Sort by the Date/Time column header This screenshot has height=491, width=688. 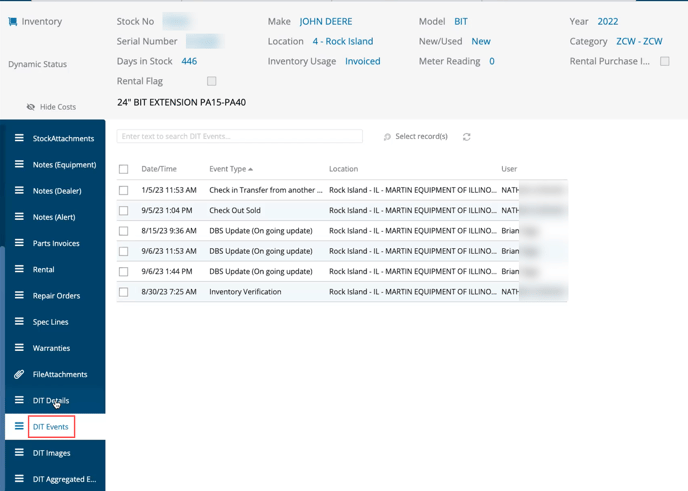159,169
